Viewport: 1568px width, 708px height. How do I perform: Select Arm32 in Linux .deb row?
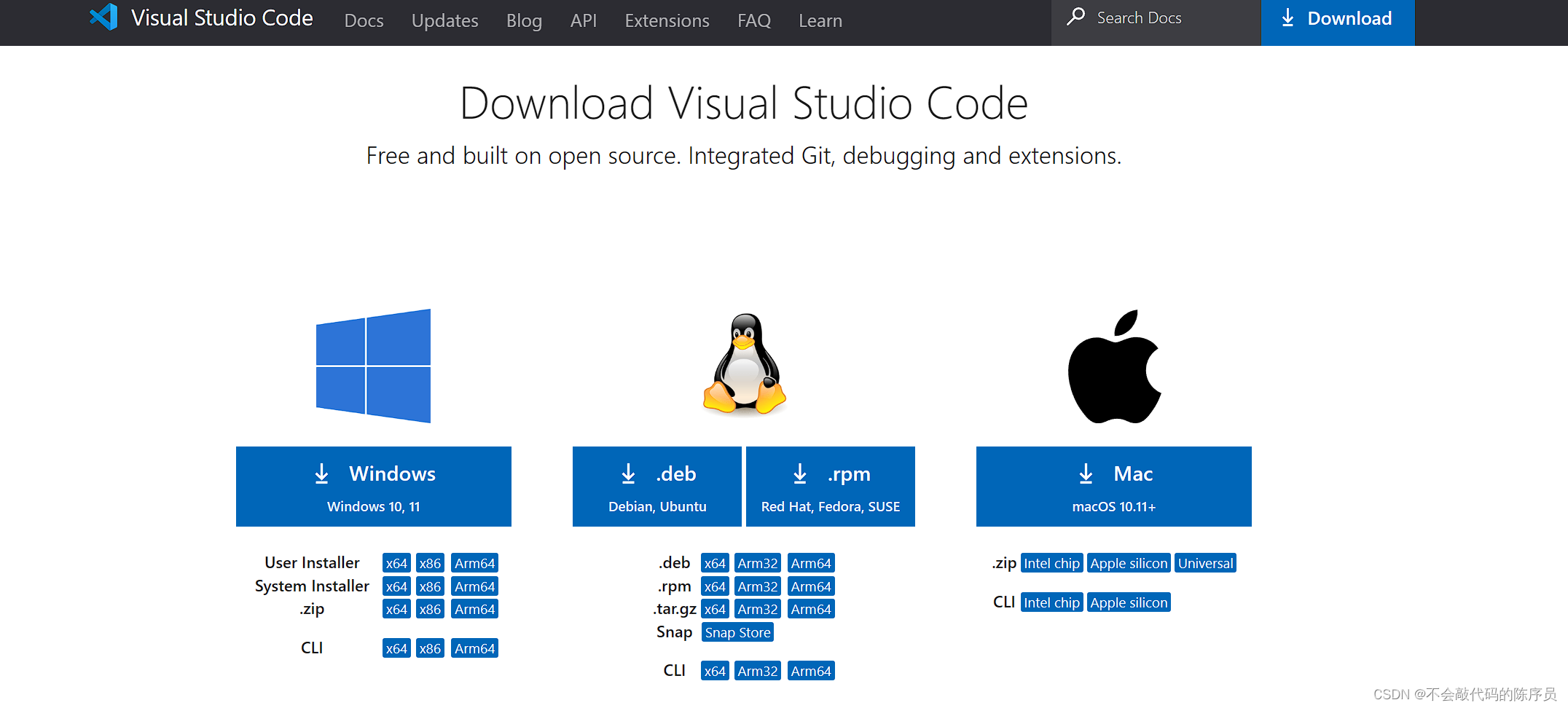tap(758, 563)
